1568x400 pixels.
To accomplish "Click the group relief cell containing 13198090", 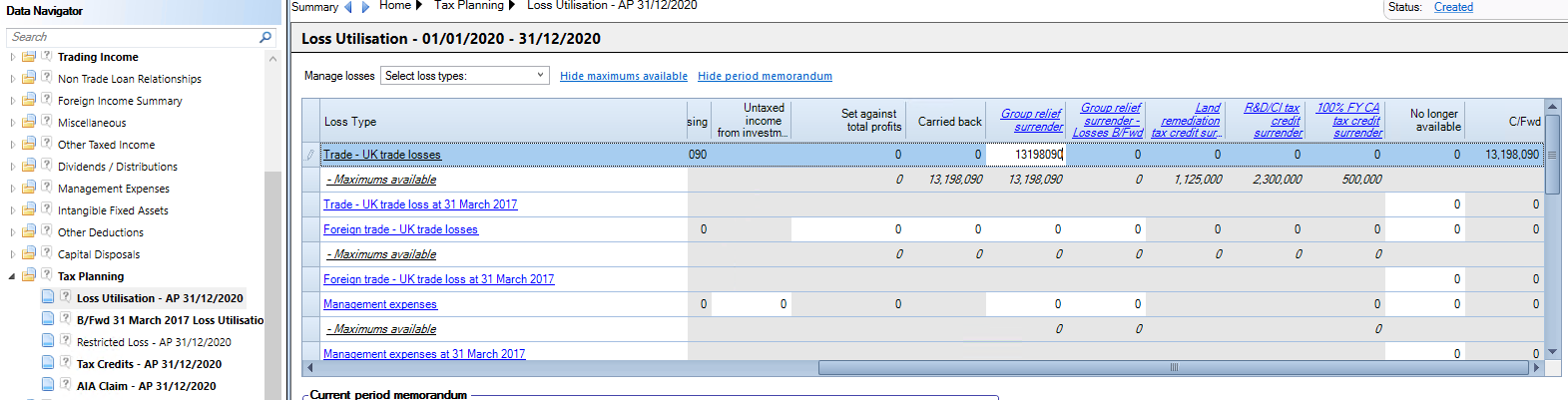I will pos(1025,155).
